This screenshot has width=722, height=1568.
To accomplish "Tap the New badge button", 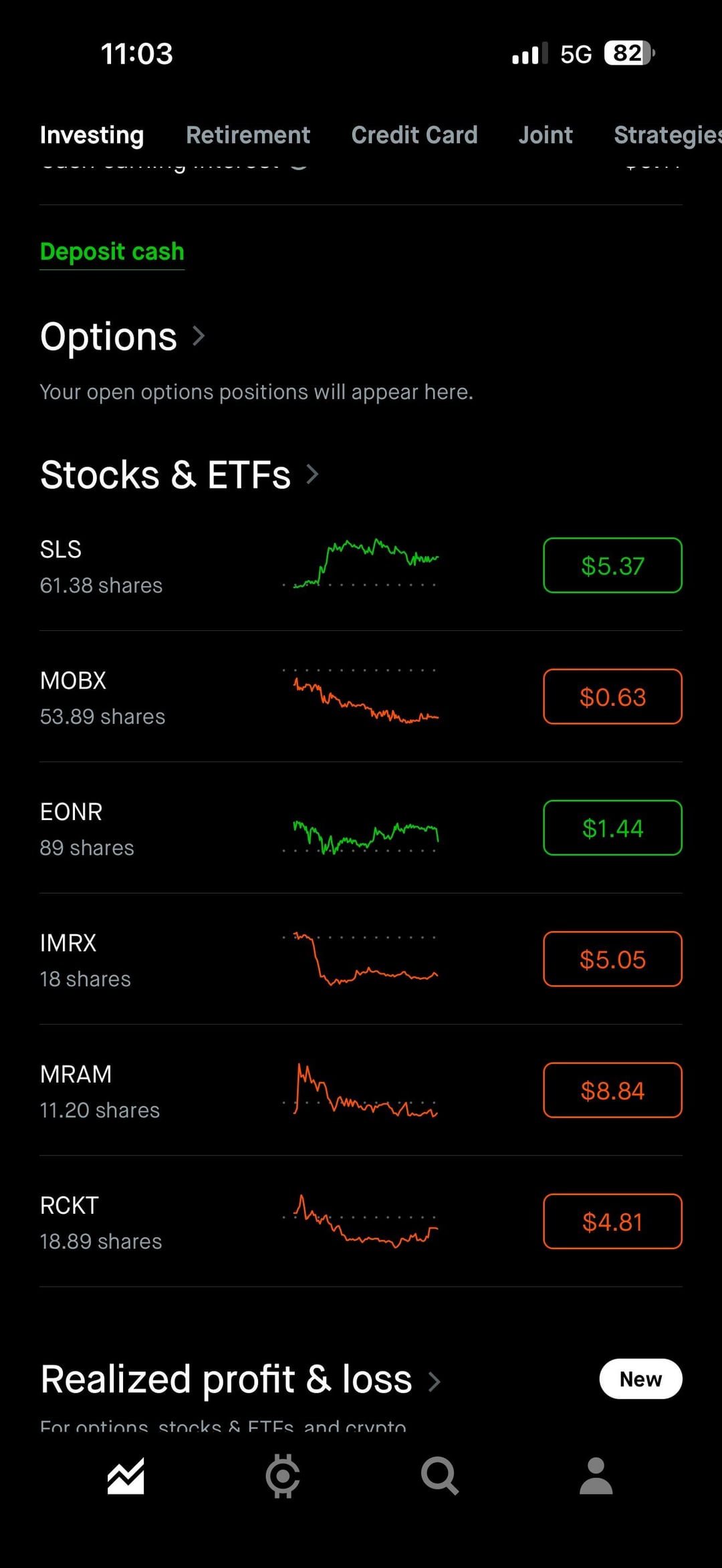I will 640,1379.
